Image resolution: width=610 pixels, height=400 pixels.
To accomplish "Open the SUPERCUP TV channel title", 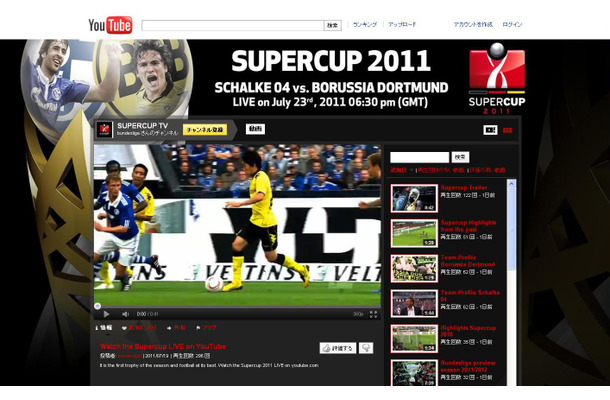I will coord(142,126).
